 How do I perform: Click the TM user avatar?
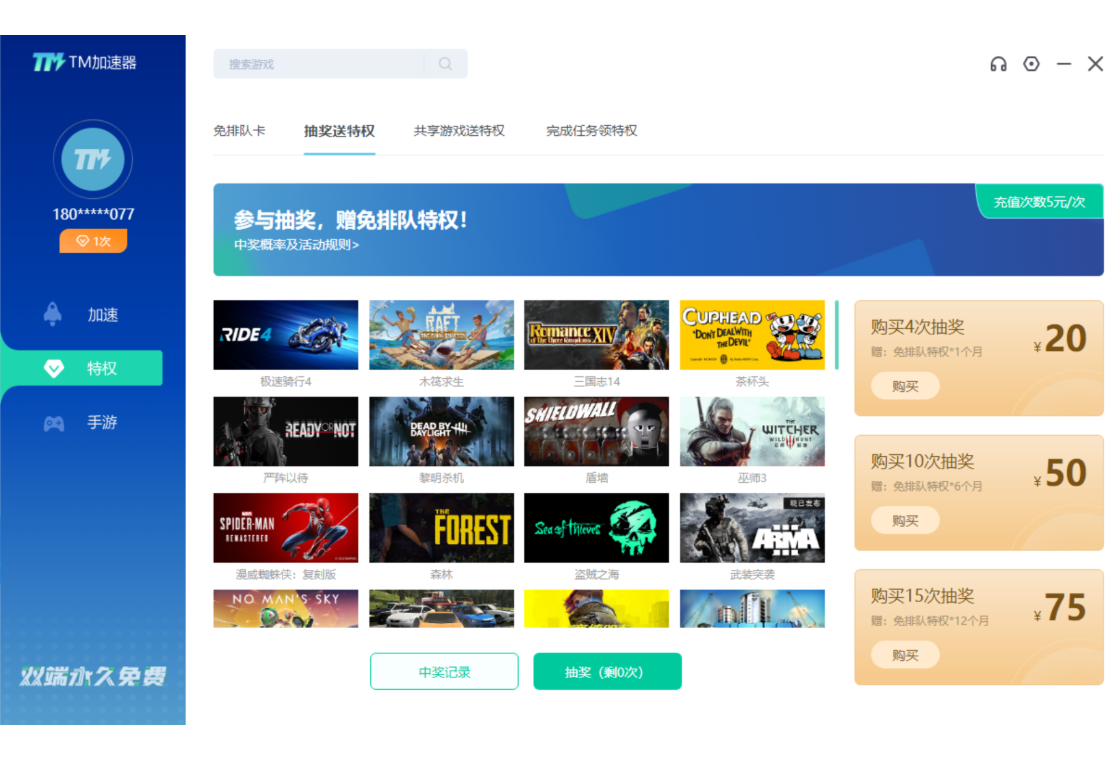click(92, 159)
